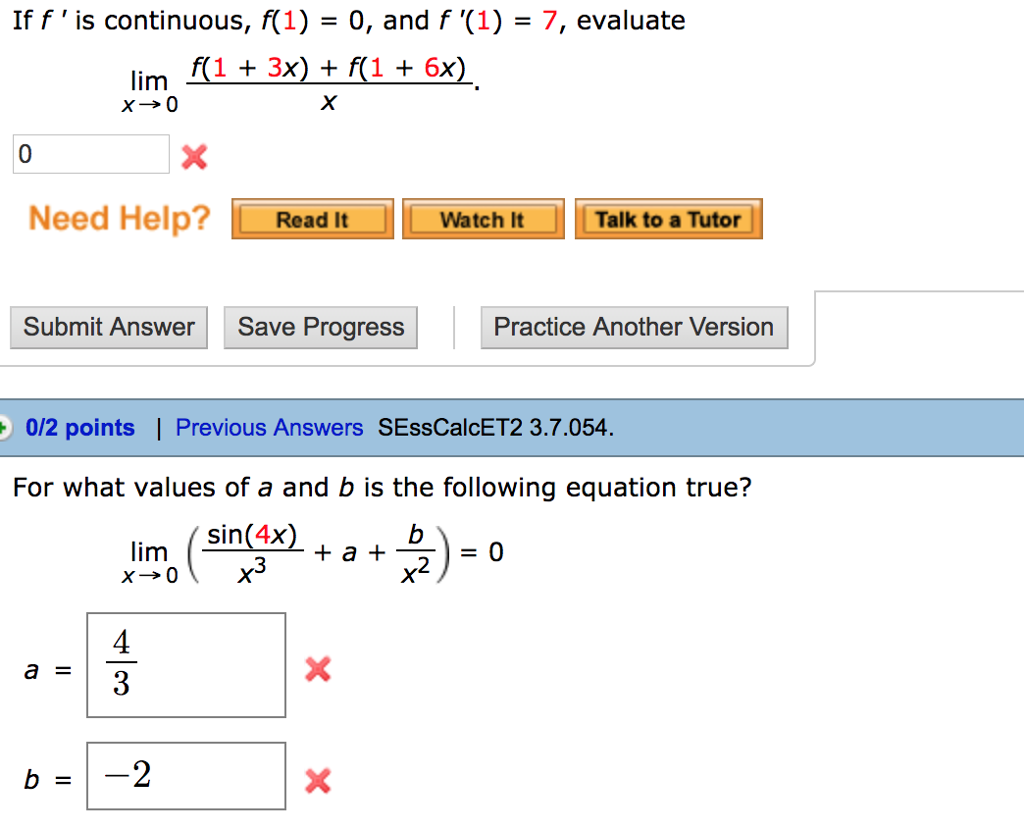Image resolution: width=1024 pixels, height=830 pixels.
Task: Submit Answer for grading
Action: pyautogui.click(x=108, y=327)
